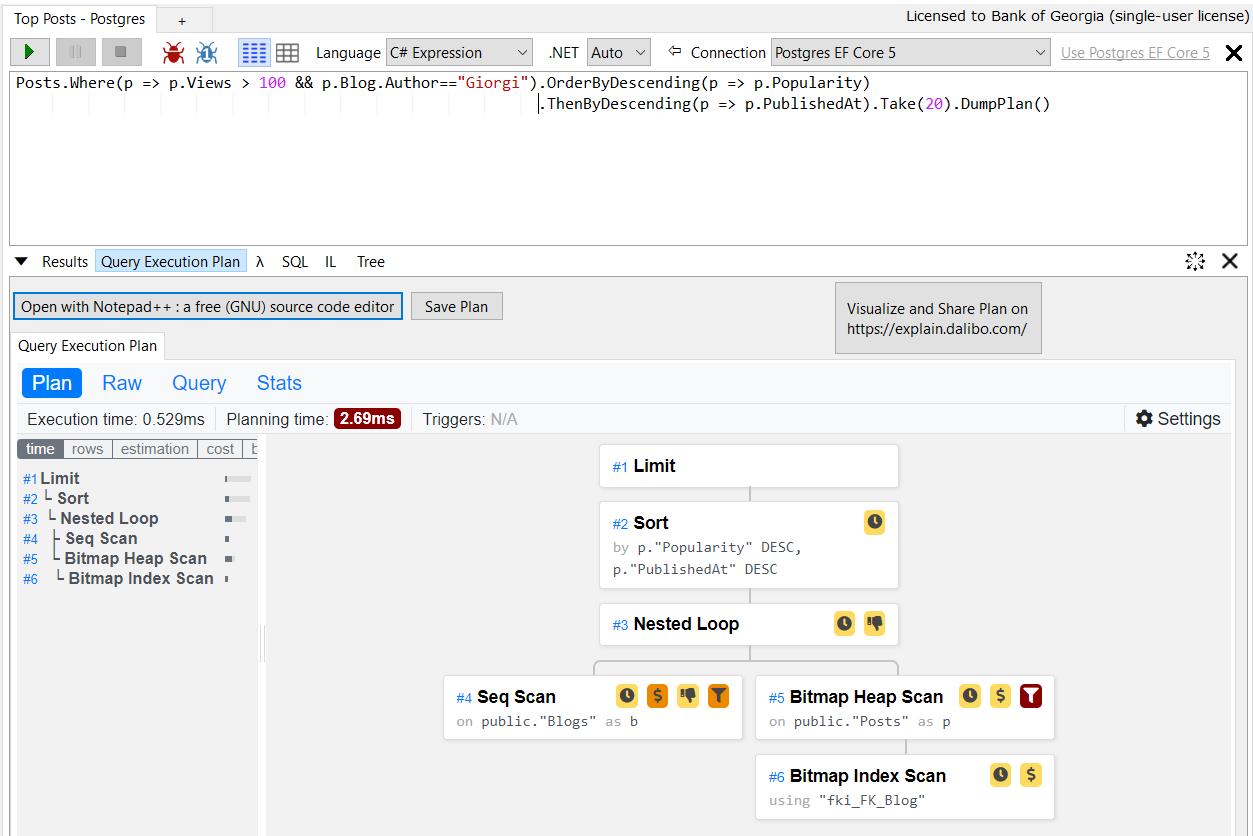Select the Plan view pill
This screenshot has height=836, width=1253.
pyautogui.click(x=52, y=383)
